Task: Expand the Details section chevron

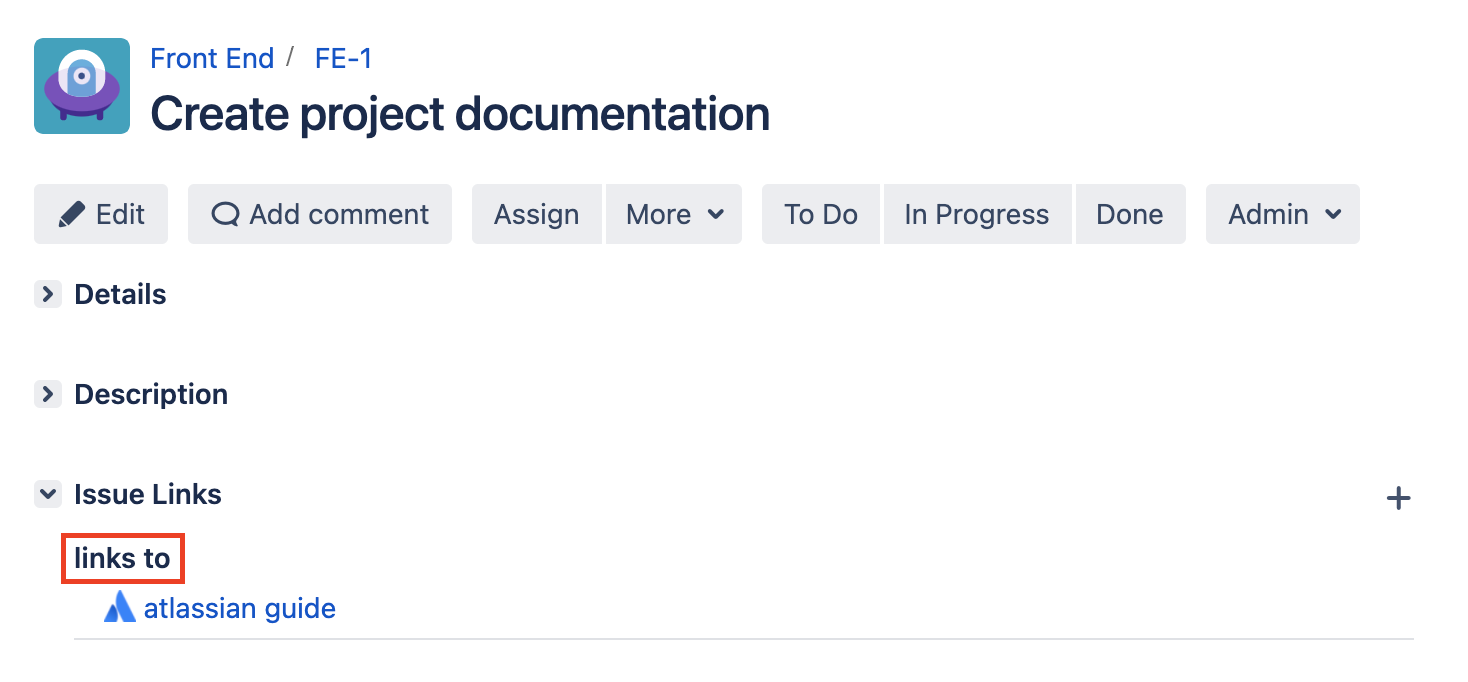Action: [47, 294]
